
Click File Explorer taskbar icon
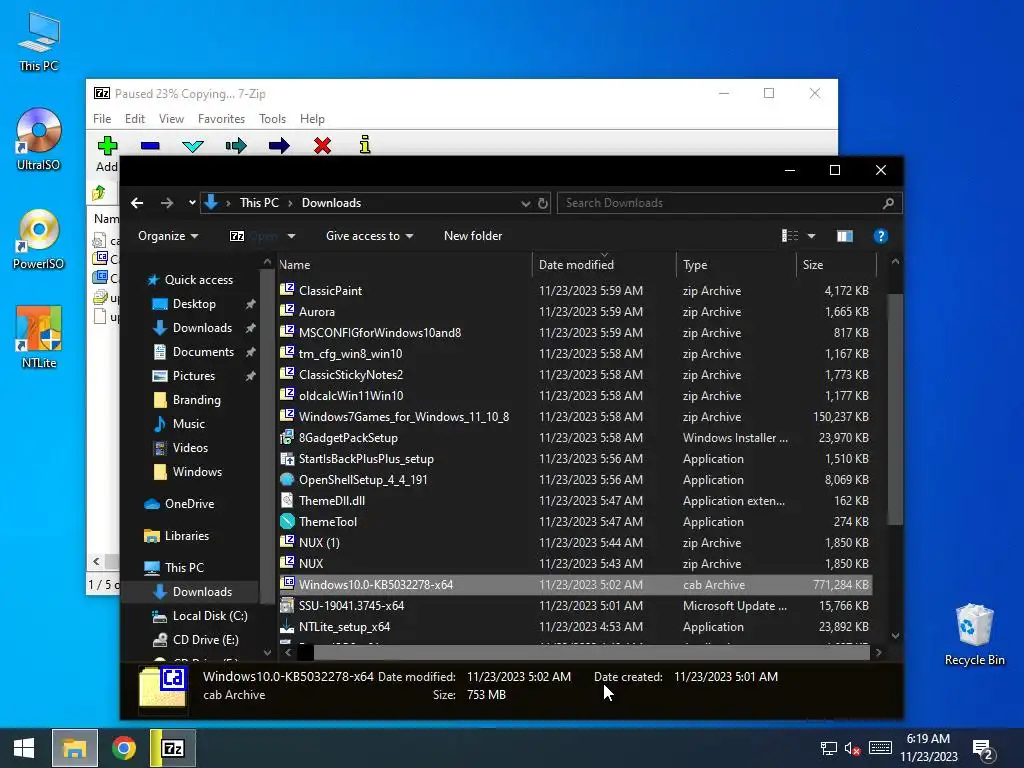click(x=74, y=748)
